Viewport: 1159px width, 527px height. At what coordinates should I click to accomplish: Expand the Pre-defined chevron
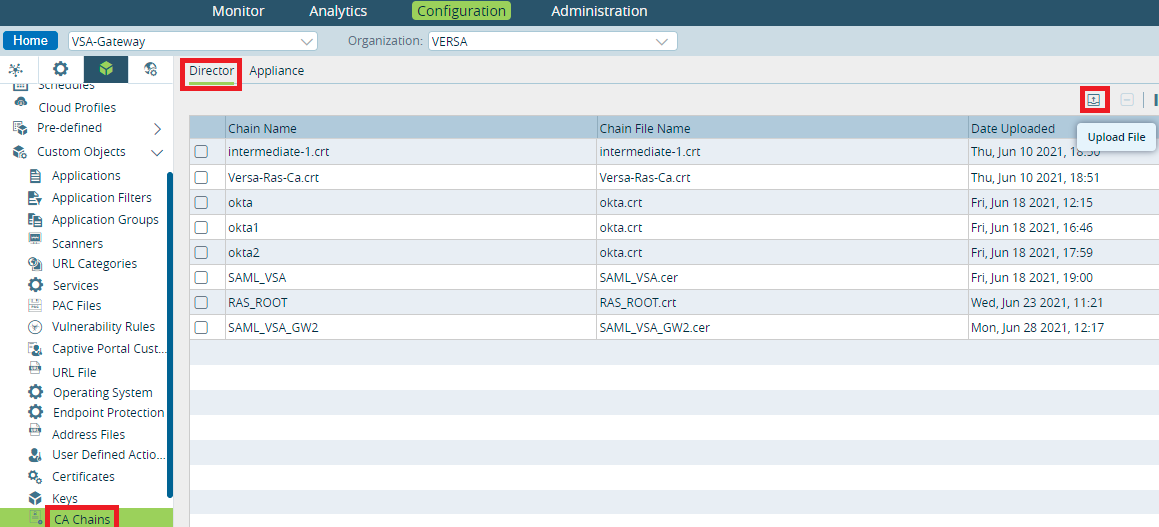point(157,129)
